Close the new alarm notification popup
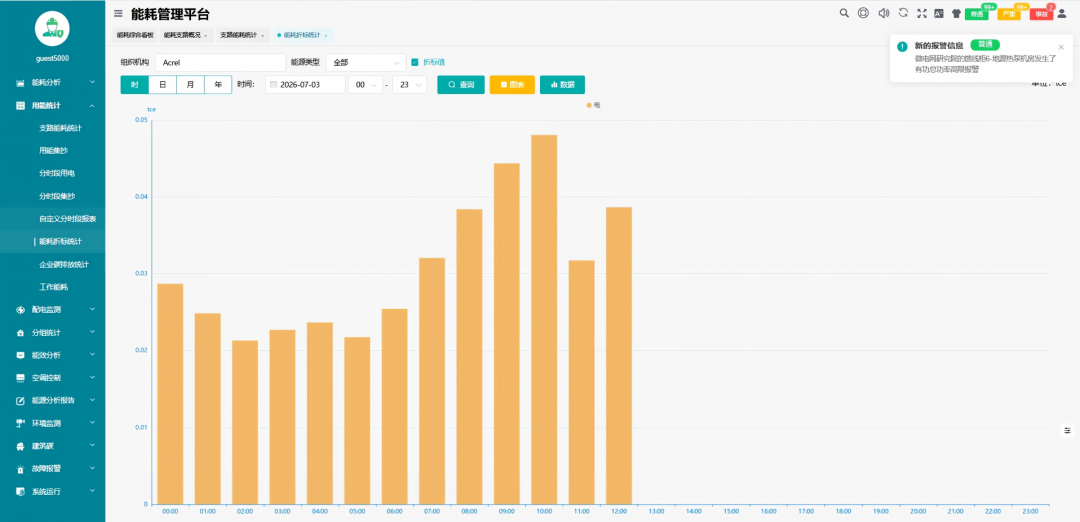This screenshot has height=522, width=1080. pos(1061,47)
